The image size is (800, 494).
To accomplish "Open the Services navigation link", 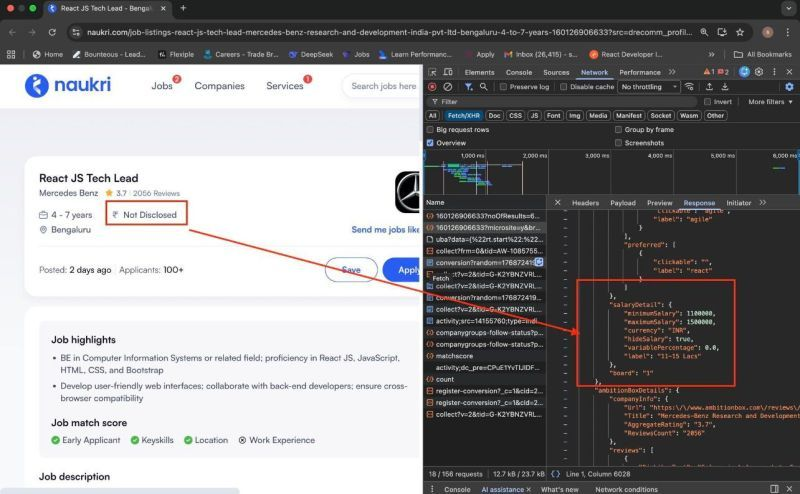I will pyautogui.click(x=285, y=86).
